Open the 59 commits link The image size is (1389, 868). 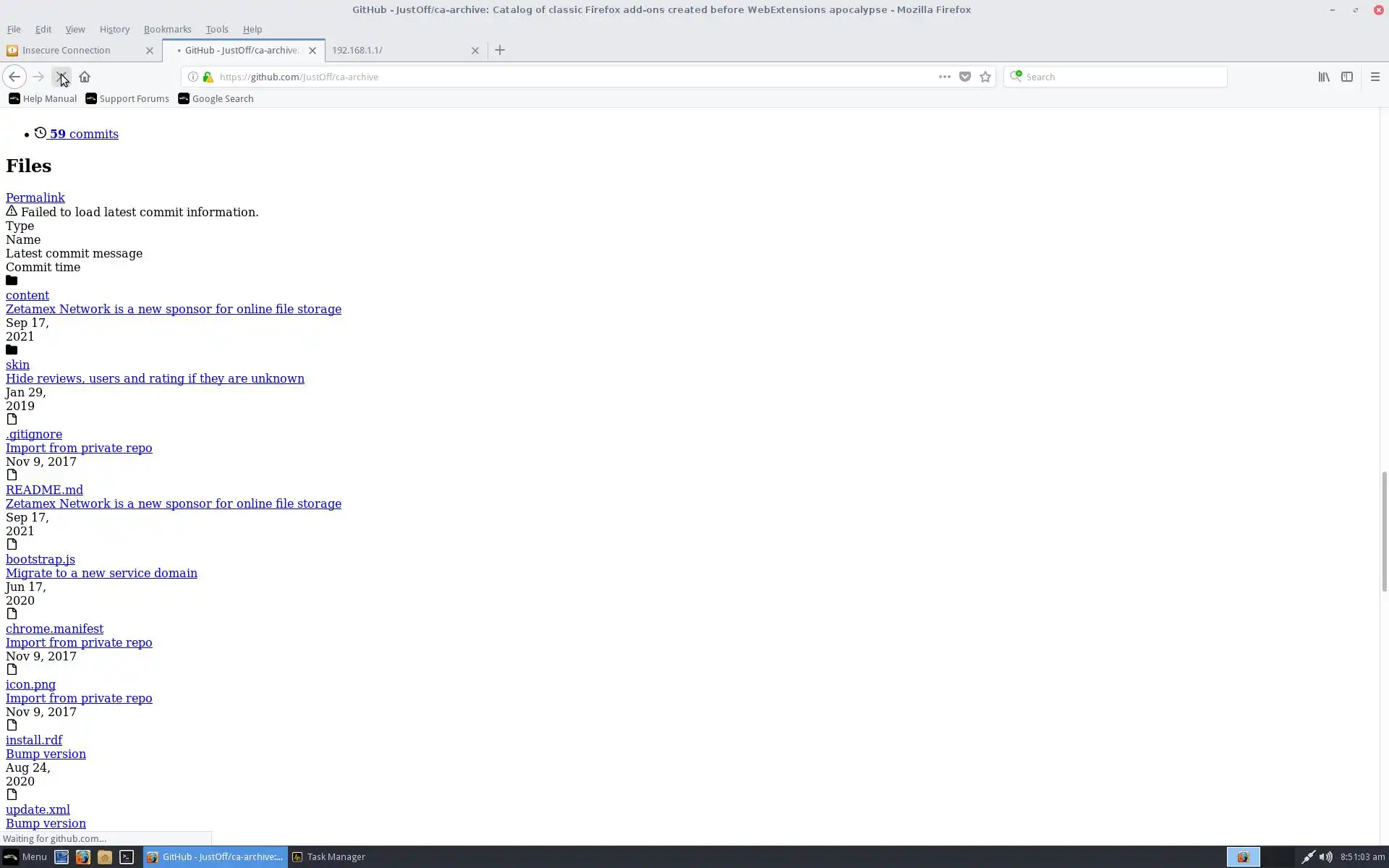click(x=83, y=134)
